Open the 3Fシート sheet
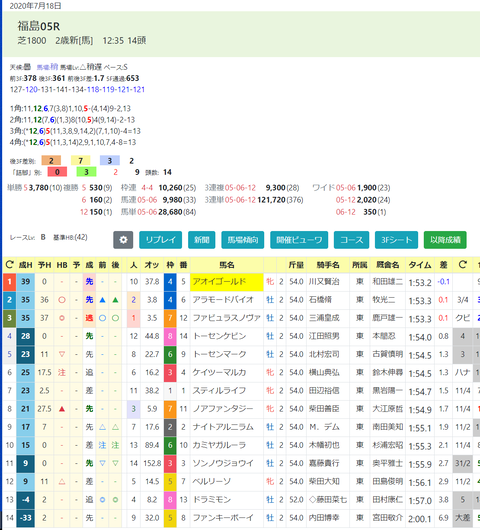This screenshot has width=480, height=530. tap(397, 240)
